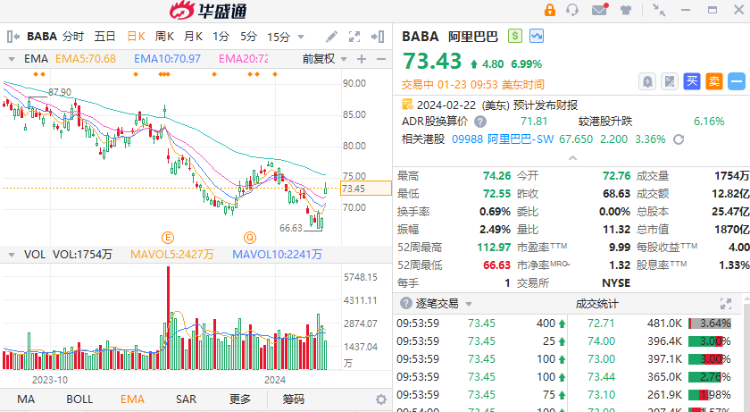The width and height of the screenshot is (750, 412).
Task: Click the blue chart badge icon
Action: 536,36
